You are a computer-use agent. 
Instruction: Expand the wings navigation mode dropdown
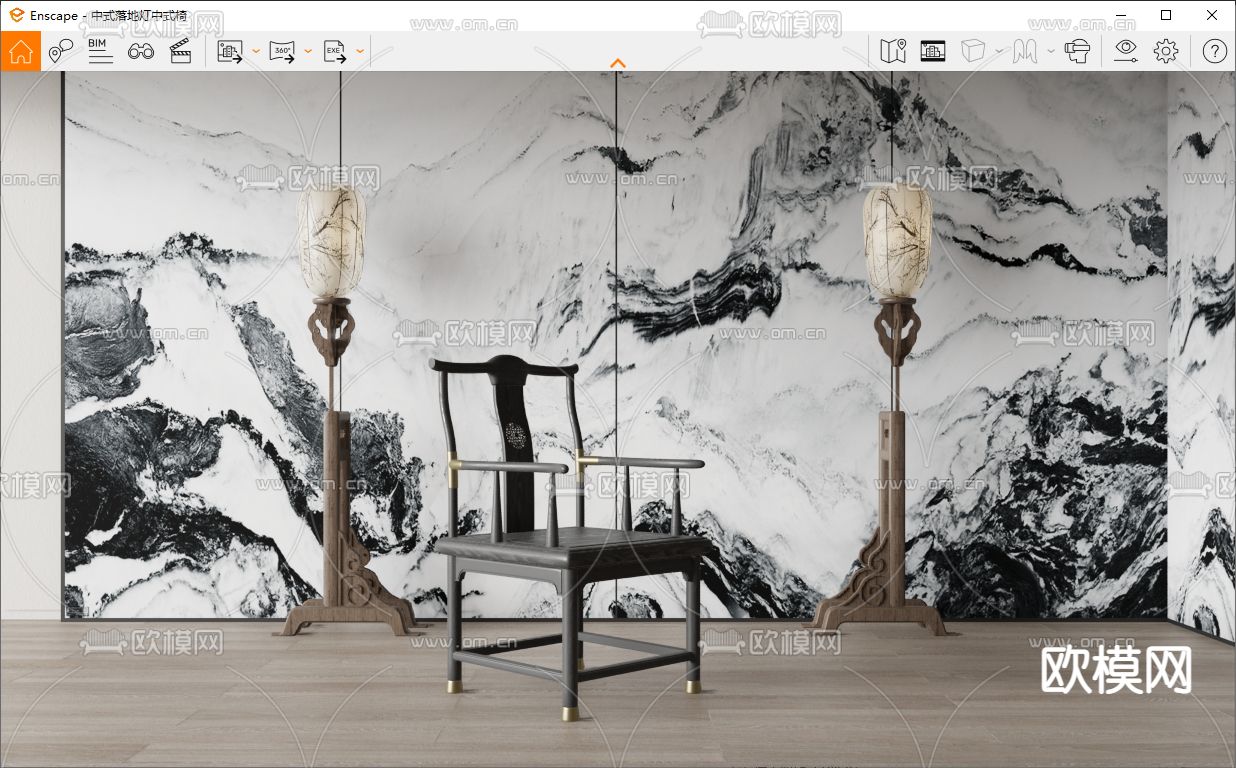(x=1051, y=51)
